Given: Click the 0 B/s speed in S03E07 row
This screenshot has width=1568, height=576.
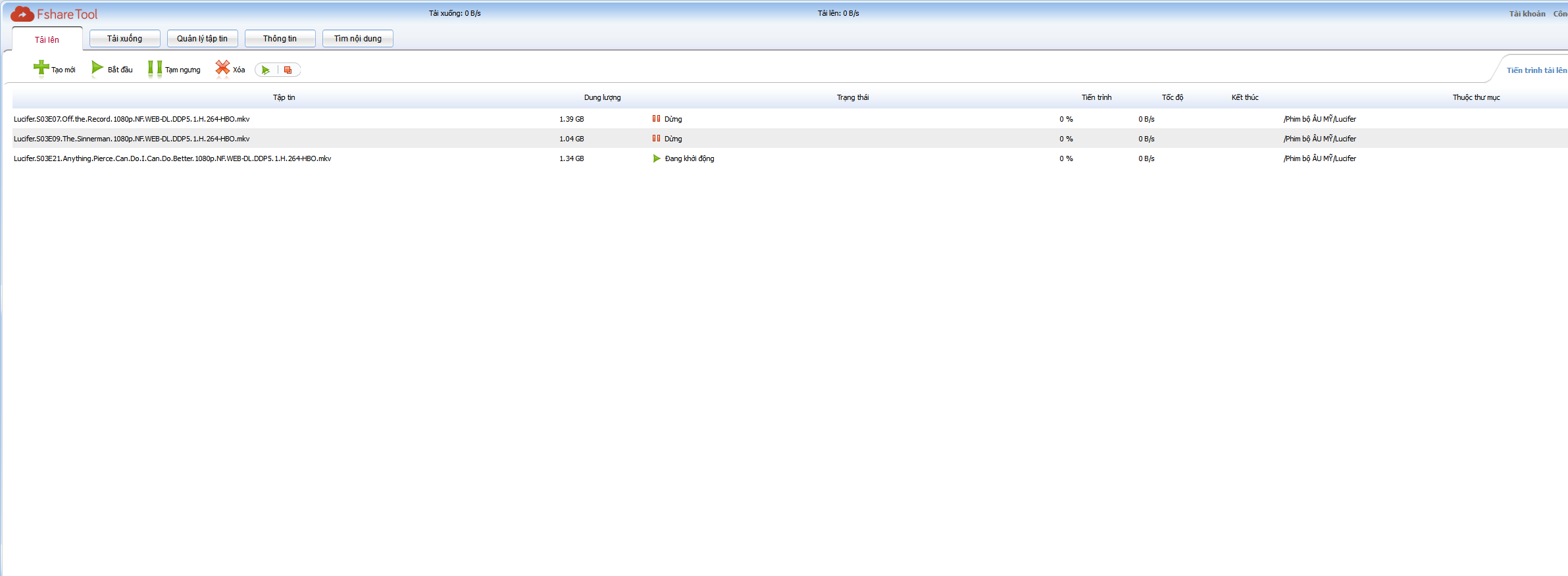Looking at the screenshot, I should [1146, 119].
